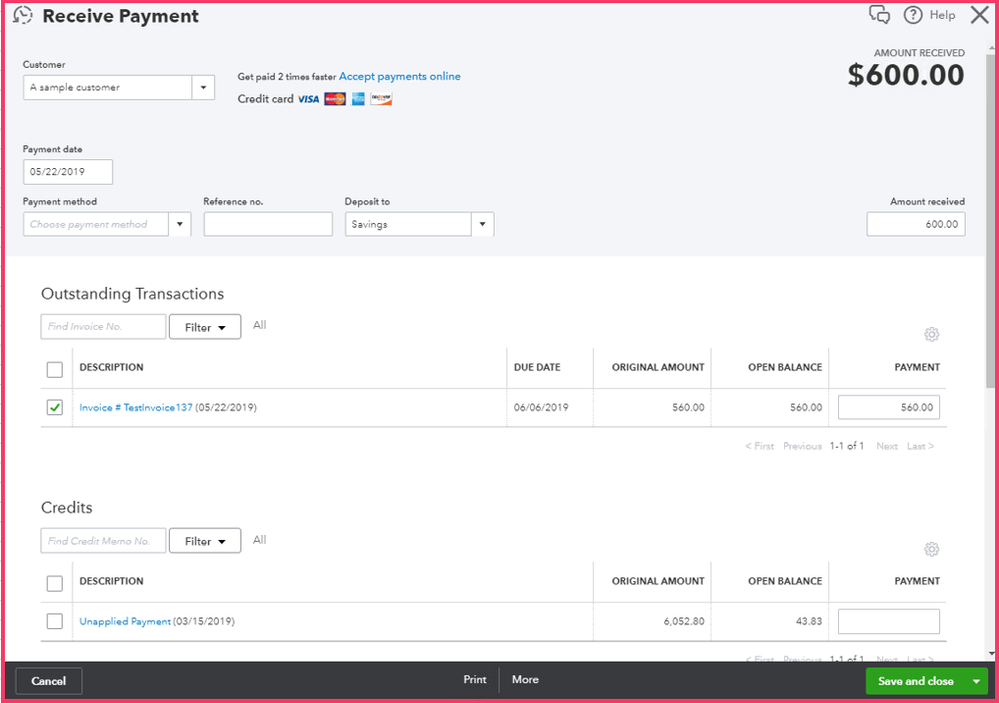The height and width of the screenshot is (703, 999).
Task: Click the Find Invoice No. search field
Action: pos(103,326)
